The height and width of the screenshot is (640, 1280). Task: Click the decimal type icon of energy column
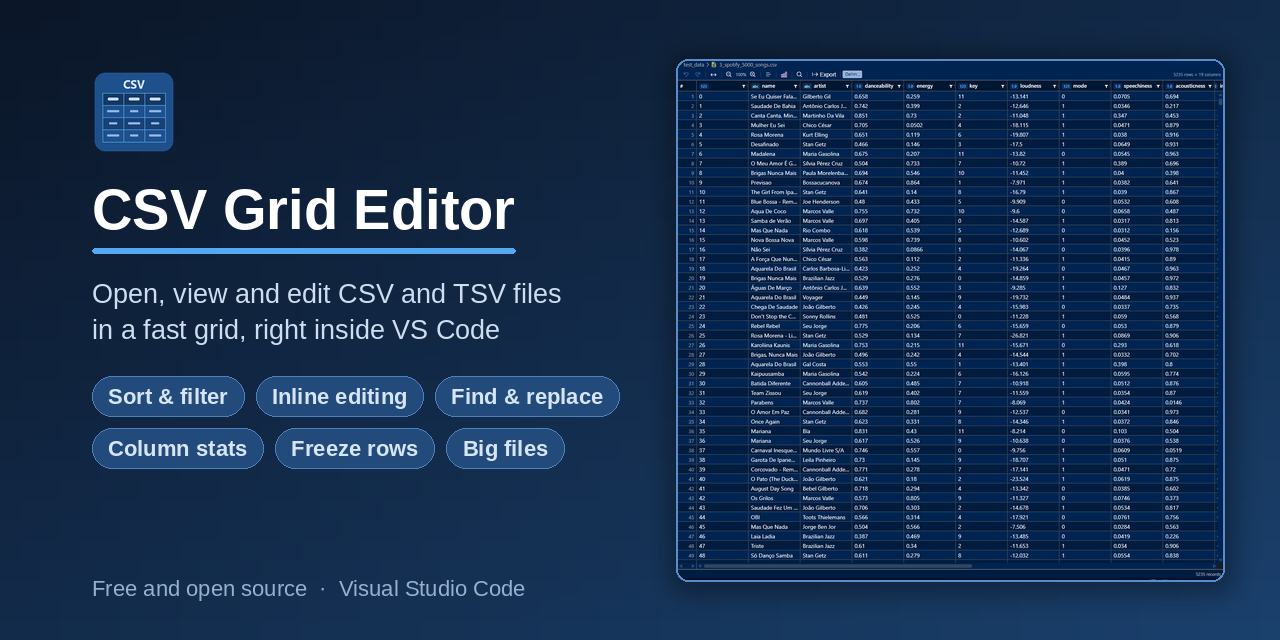910,86
